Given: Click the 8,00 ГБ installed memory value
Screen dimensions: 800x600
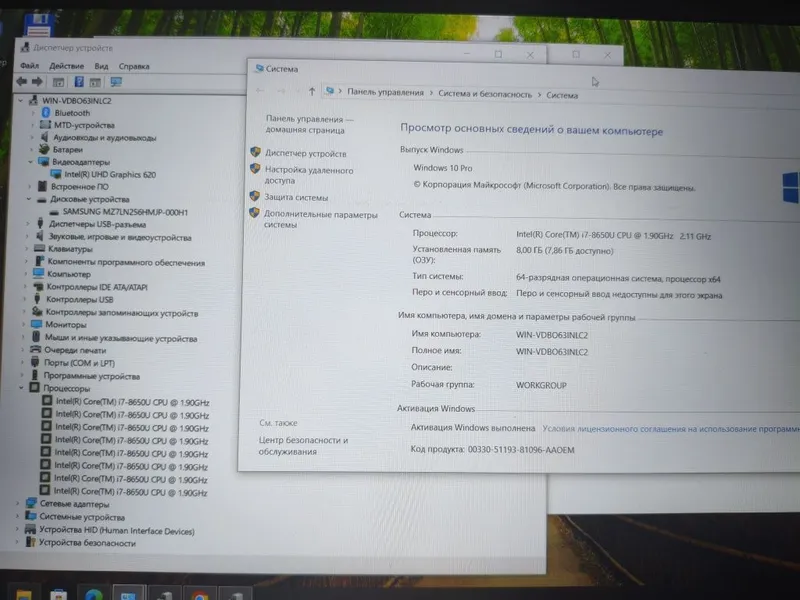Looking at the screenshot, I should click(x=564, y=251).
